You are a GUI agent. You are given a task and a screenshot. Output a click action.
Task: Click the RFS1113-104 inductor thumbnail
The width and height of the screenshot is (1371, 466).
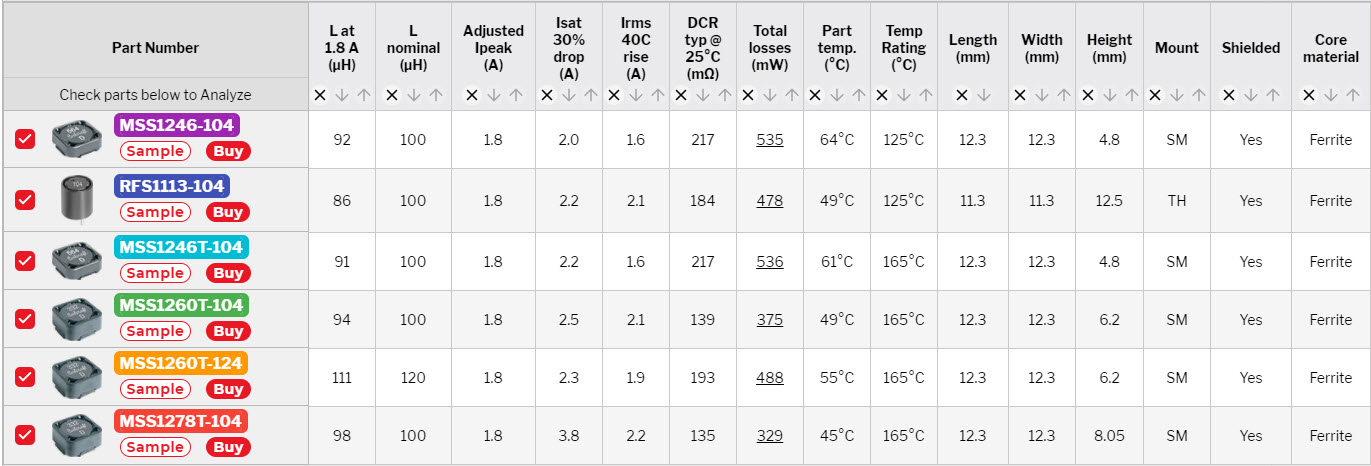(x=77, y=200)
